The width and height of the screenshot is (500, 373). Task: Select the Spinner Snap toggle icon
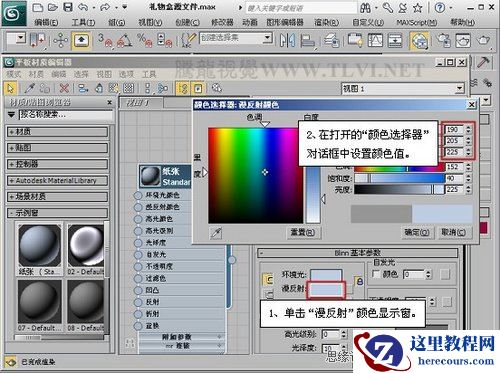(164, 40)
